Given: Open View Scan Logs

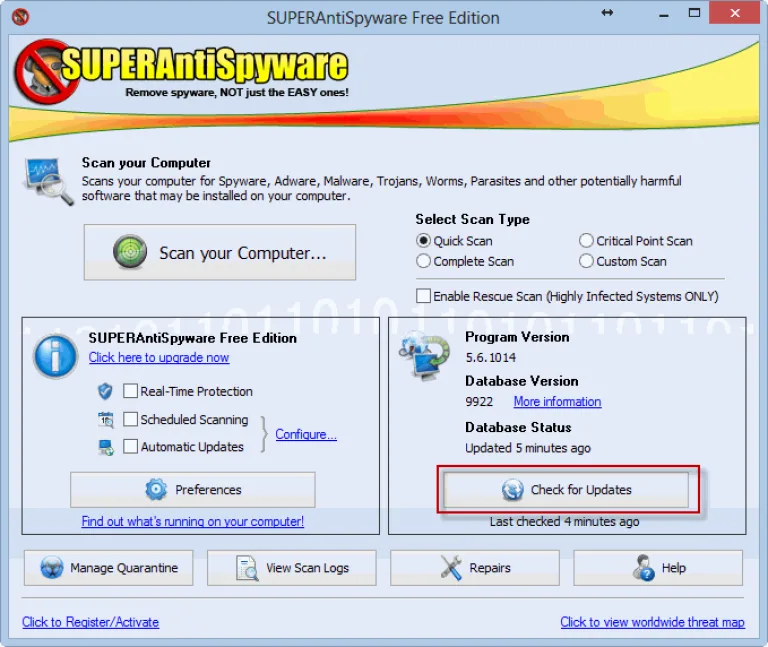Looking at the screenshot, I should tap(291, 568).
